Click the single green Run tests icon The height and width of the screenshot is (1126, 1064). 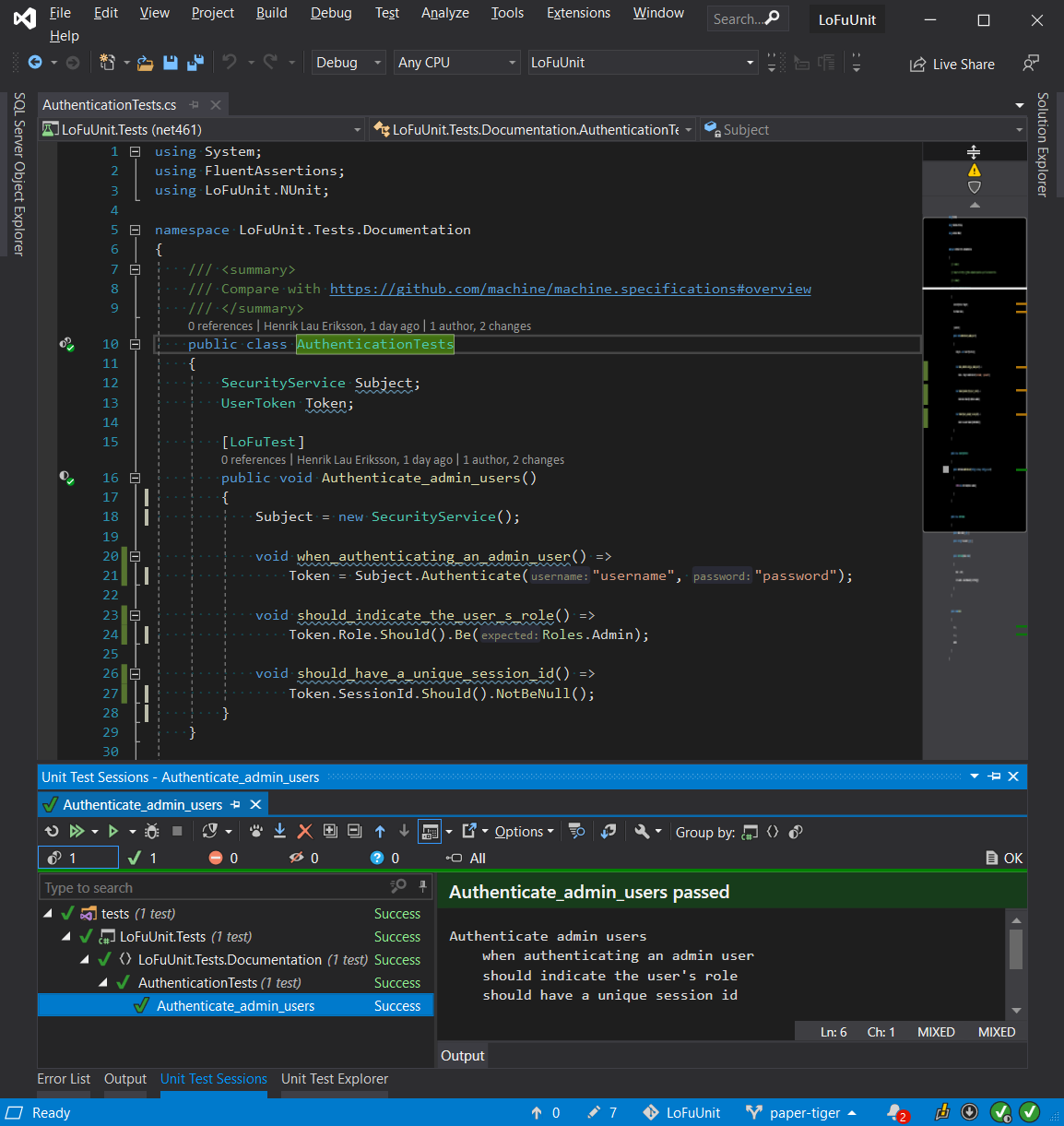(113, 831)
